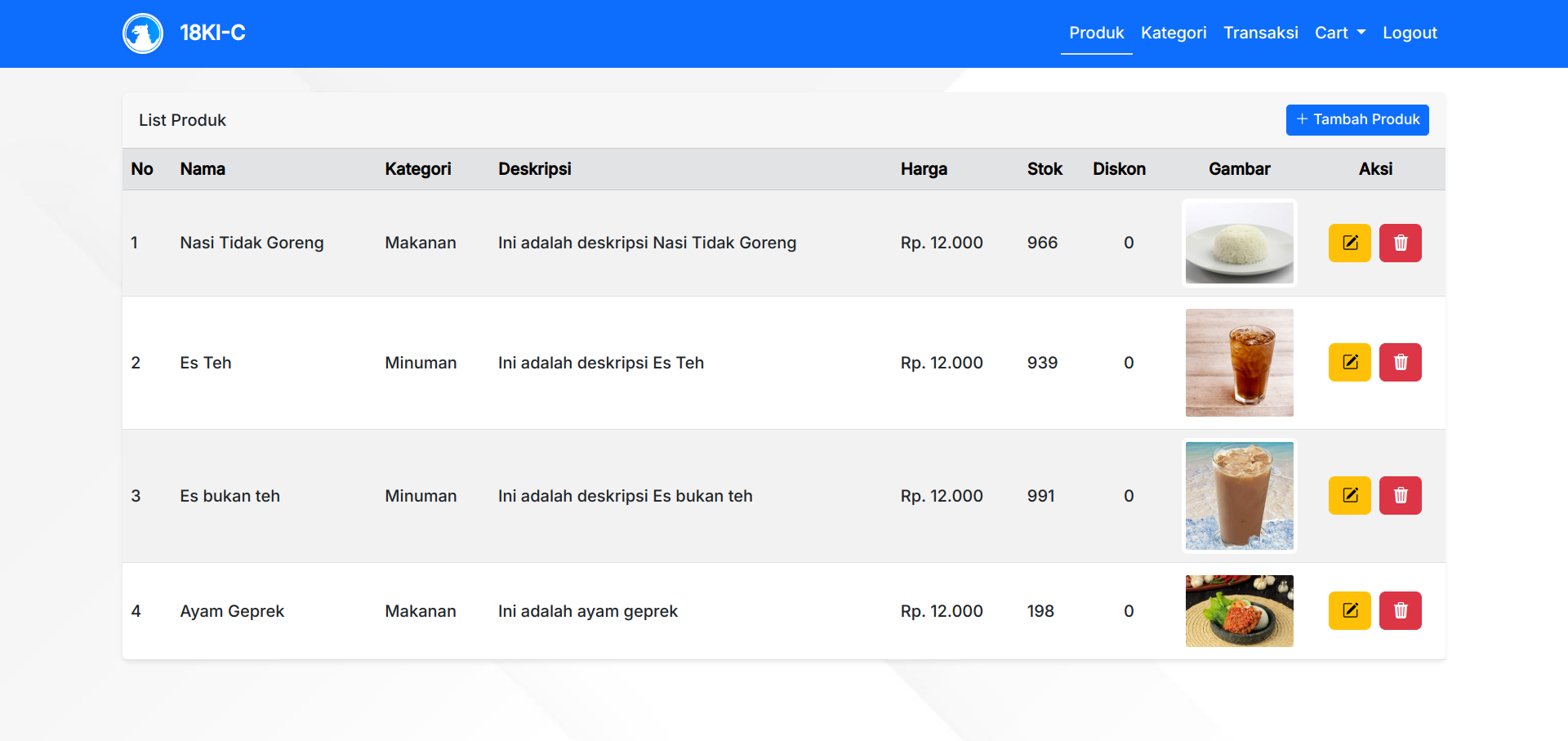Open the Es Teh glass thumbnail
The height and width of the screenshot is (741, 1568).
point(1239,362)
